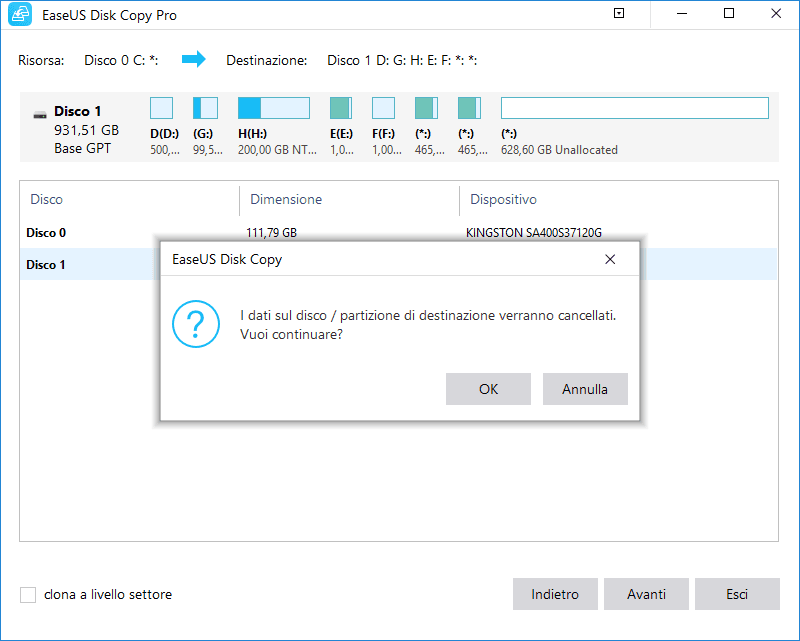Select the 628,60 GB Unallocated space bar
800x641 pixels.
(635, 108)
